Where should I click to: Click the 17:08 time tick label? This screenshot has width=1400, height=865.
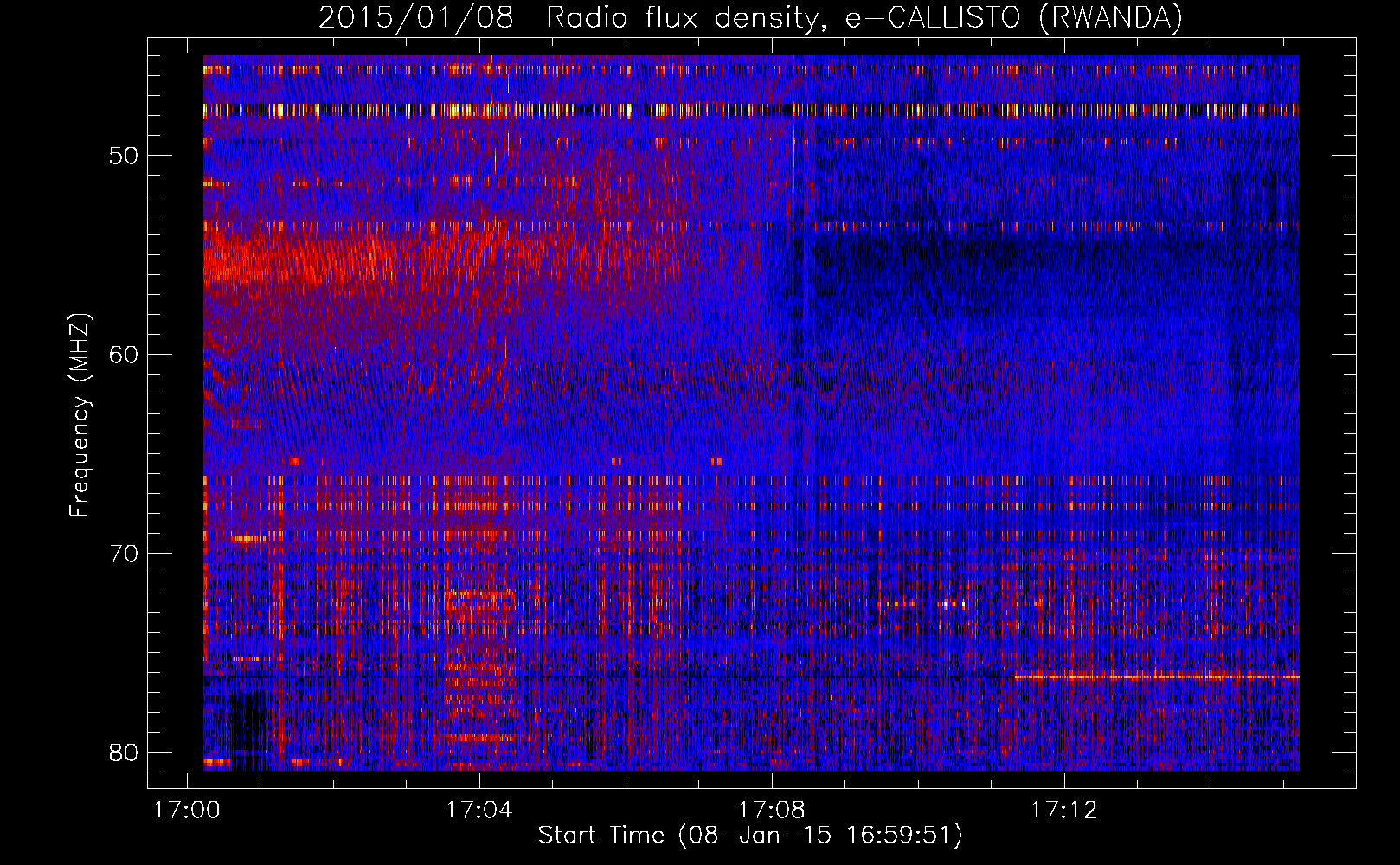(771, 811)
